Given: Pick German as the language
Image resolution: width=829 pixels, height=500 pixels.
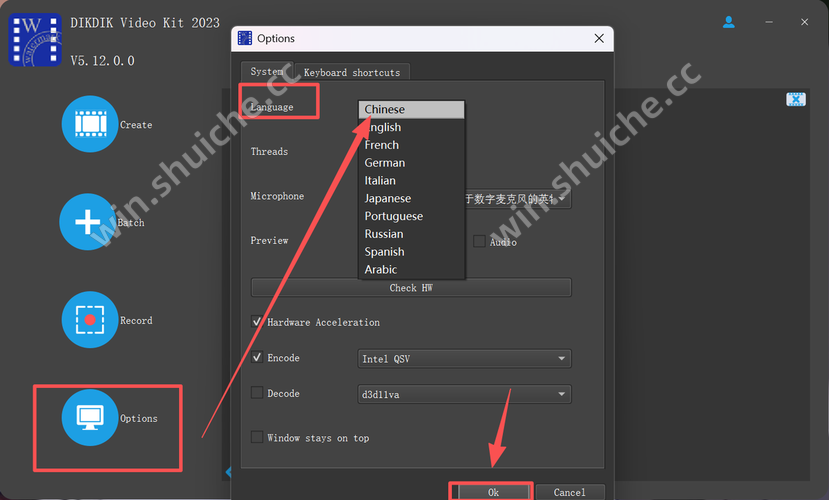Looking at the screenshot, I should [411, 163].
